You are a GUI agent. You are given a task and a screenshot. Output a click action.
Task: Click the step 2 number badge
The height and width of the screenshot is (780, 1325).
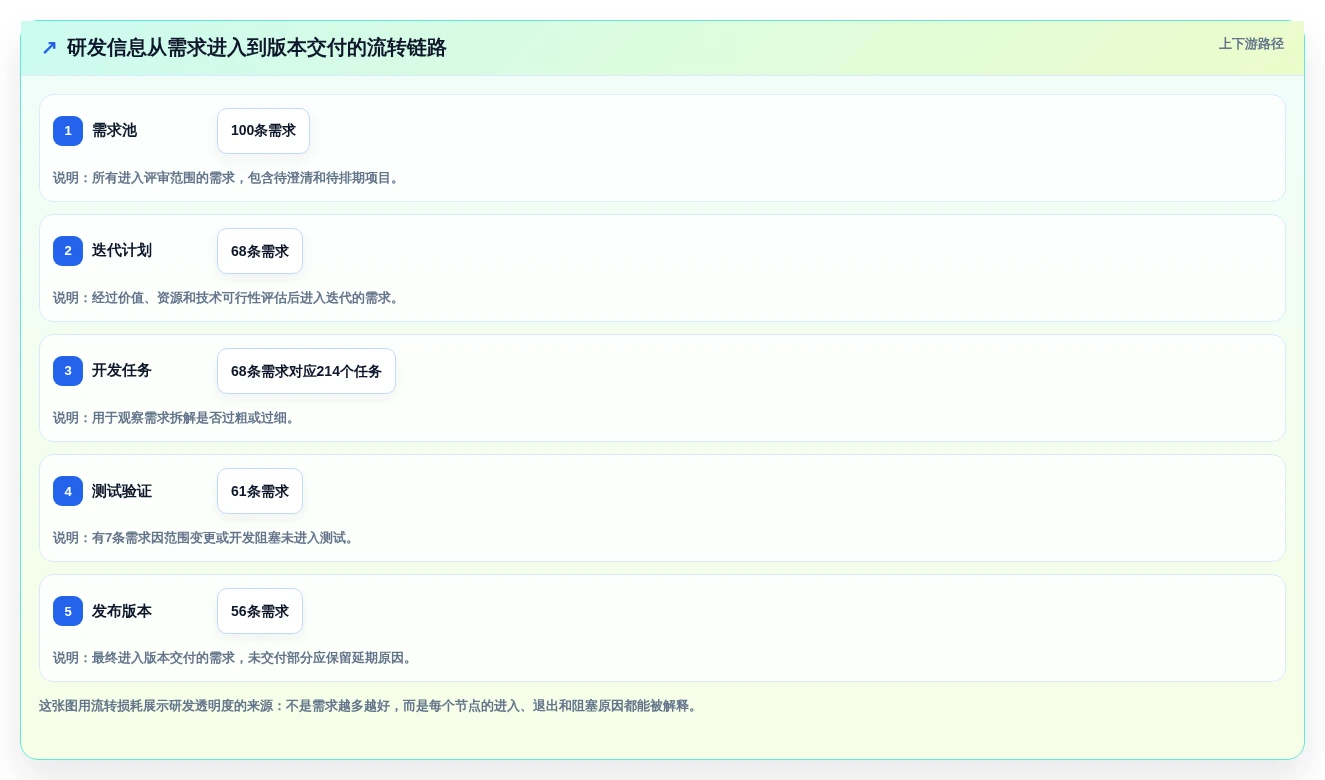[x=68, y=251]
